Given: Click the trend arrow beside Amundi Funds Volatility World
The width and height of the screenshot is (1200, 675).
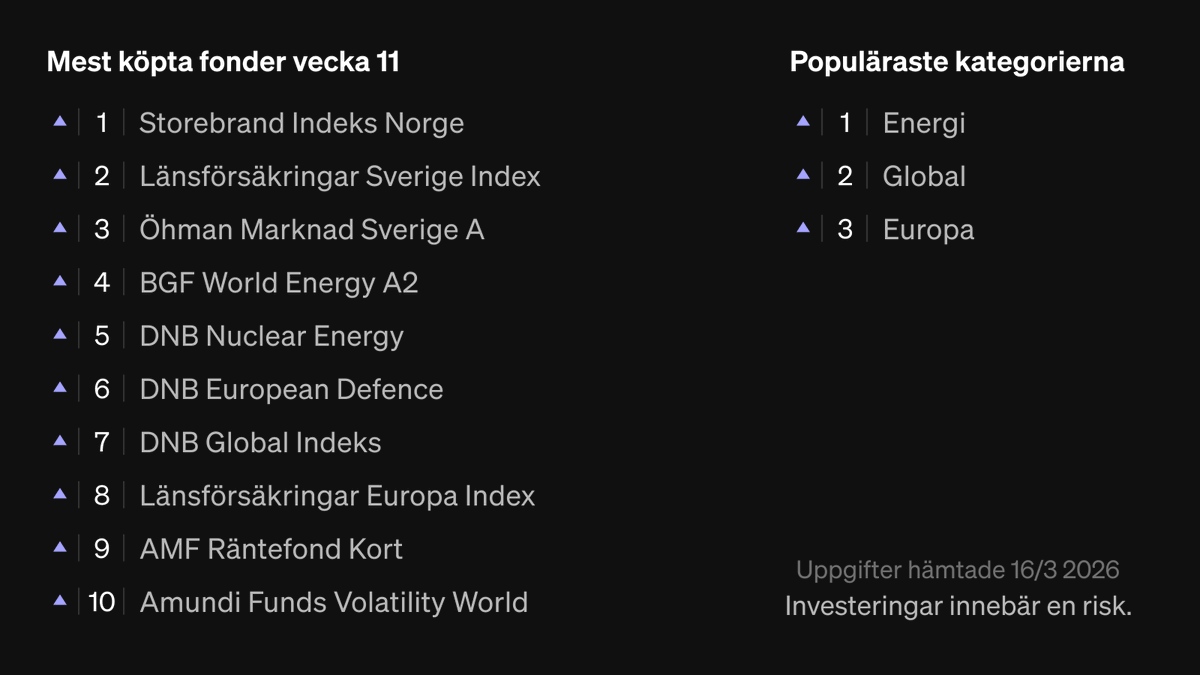Looking at the screenshot, I should tap(60, 600).
